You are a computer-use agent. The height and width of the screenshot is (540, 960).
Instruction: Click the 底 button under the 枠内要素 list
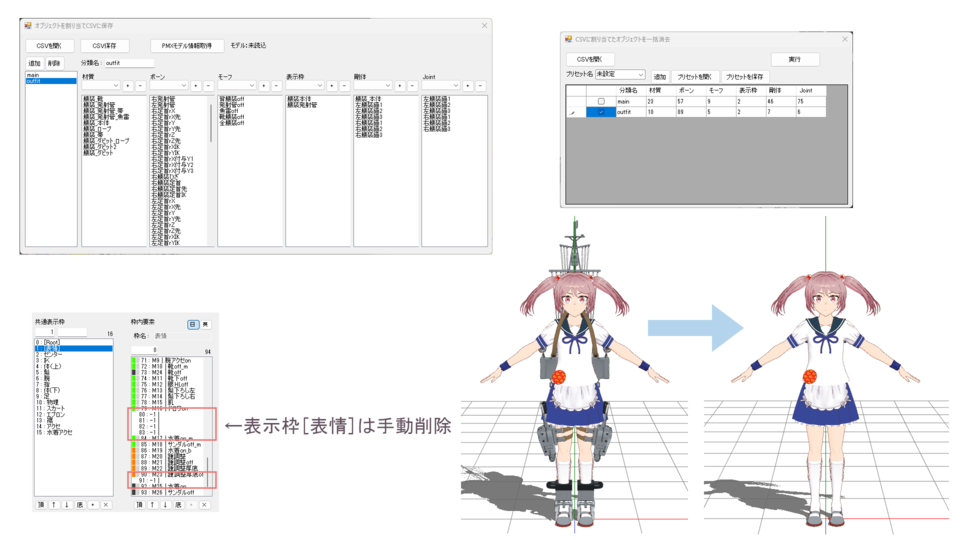point(178,505)
